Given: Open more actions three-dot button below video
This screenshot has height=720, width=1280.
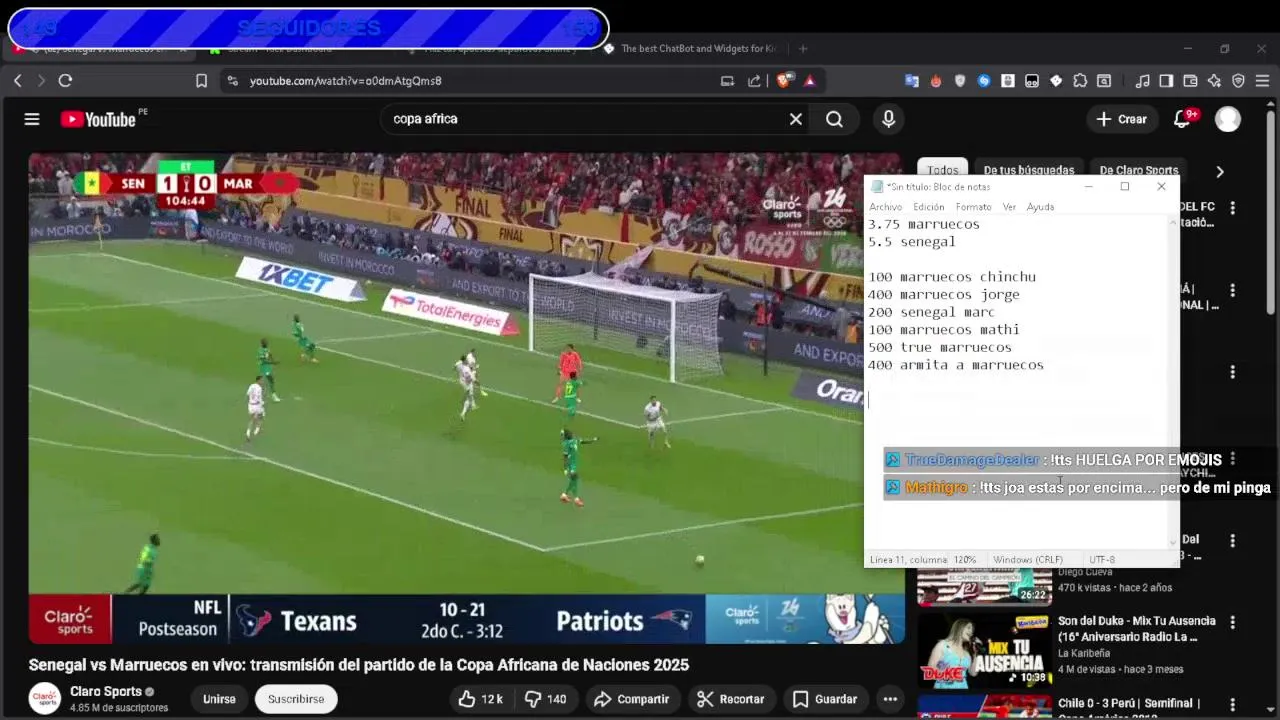Looking at the screenshot, I should click(x=890, y=699).
